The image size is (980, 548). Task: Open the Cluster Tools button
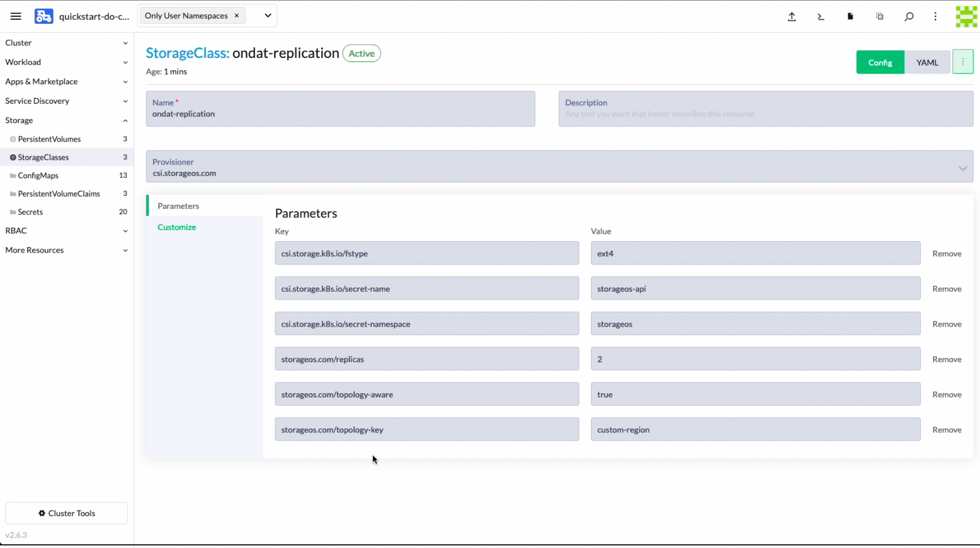[x=66, y=513]
